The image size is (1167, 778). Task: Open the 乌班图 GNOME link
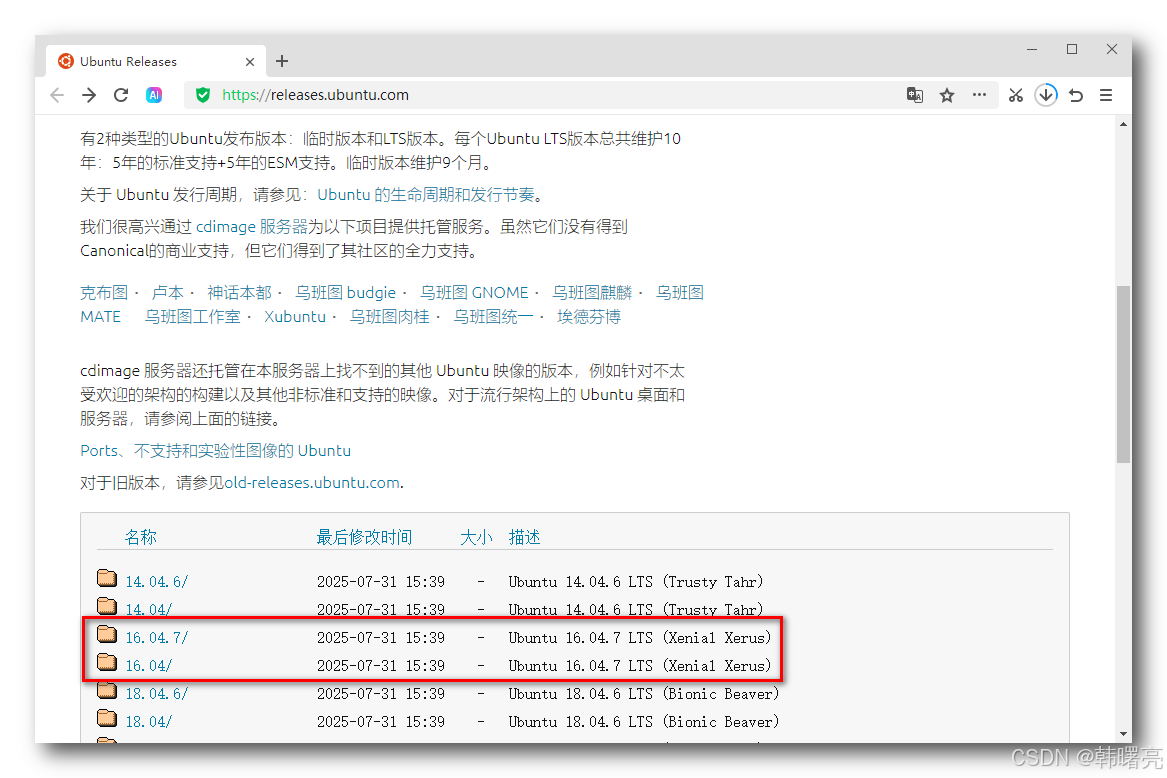coord(474,293)
